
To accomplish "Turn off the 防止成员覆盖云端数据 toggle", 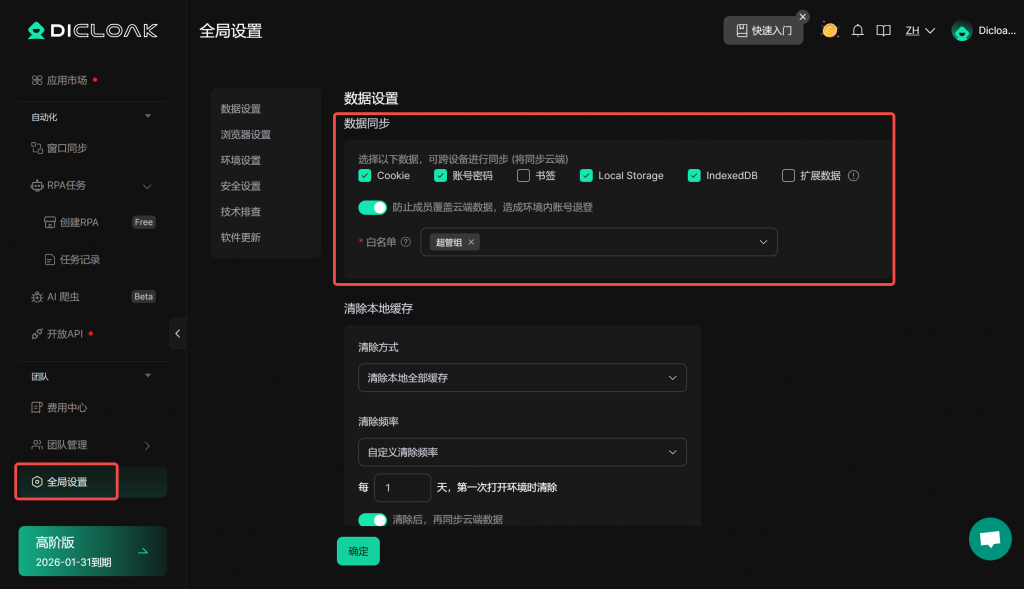I will pyautogui.click(x=372, y=208).
